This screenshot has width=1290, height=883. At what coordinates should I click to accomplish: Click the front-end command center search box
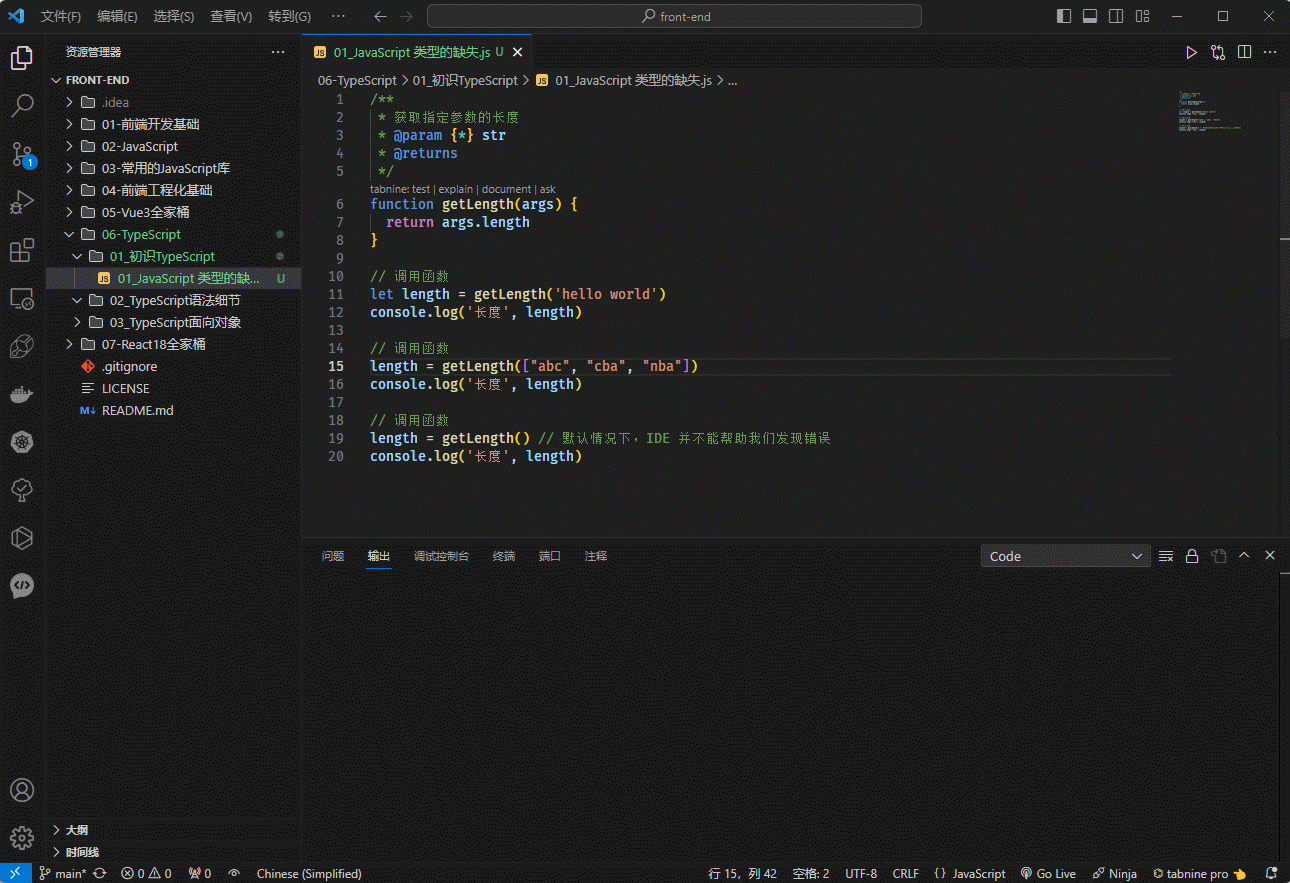tap(674, 16)
